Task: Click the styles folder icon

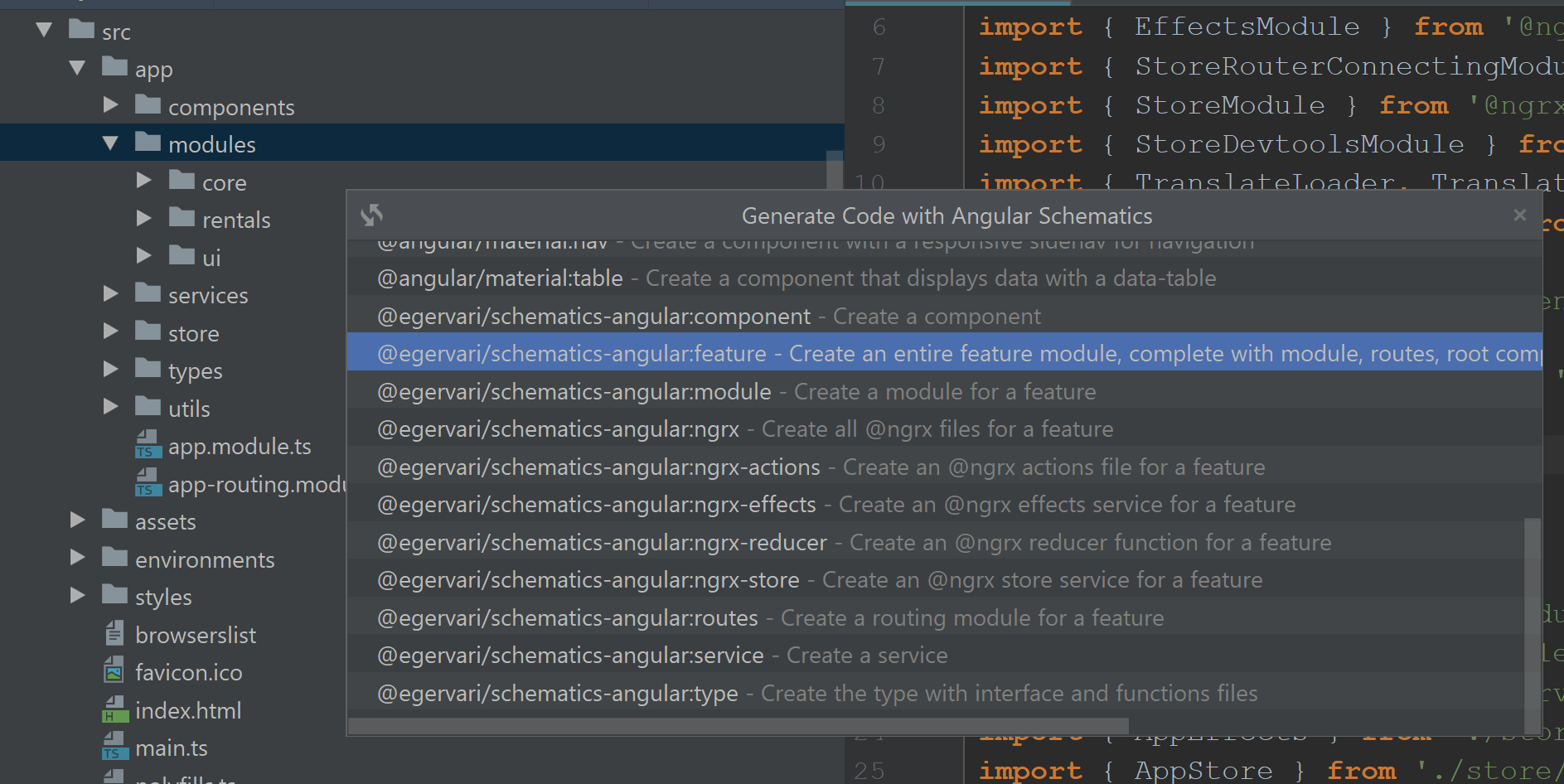Action: pos(114,594)
